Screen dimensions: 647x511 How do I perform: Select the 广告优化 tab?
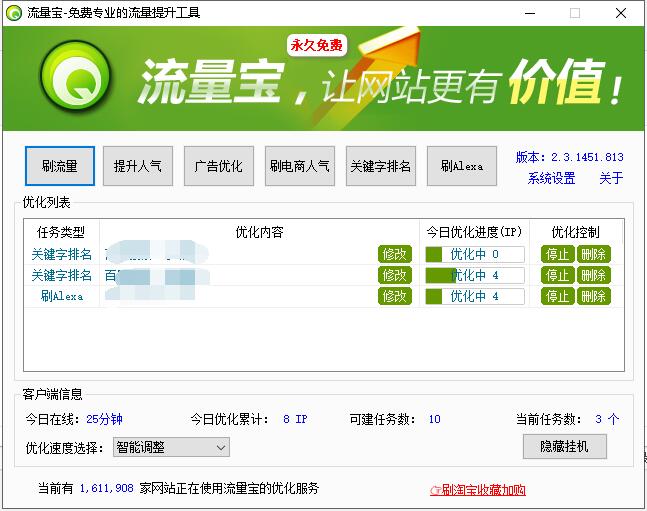[219, 166]
